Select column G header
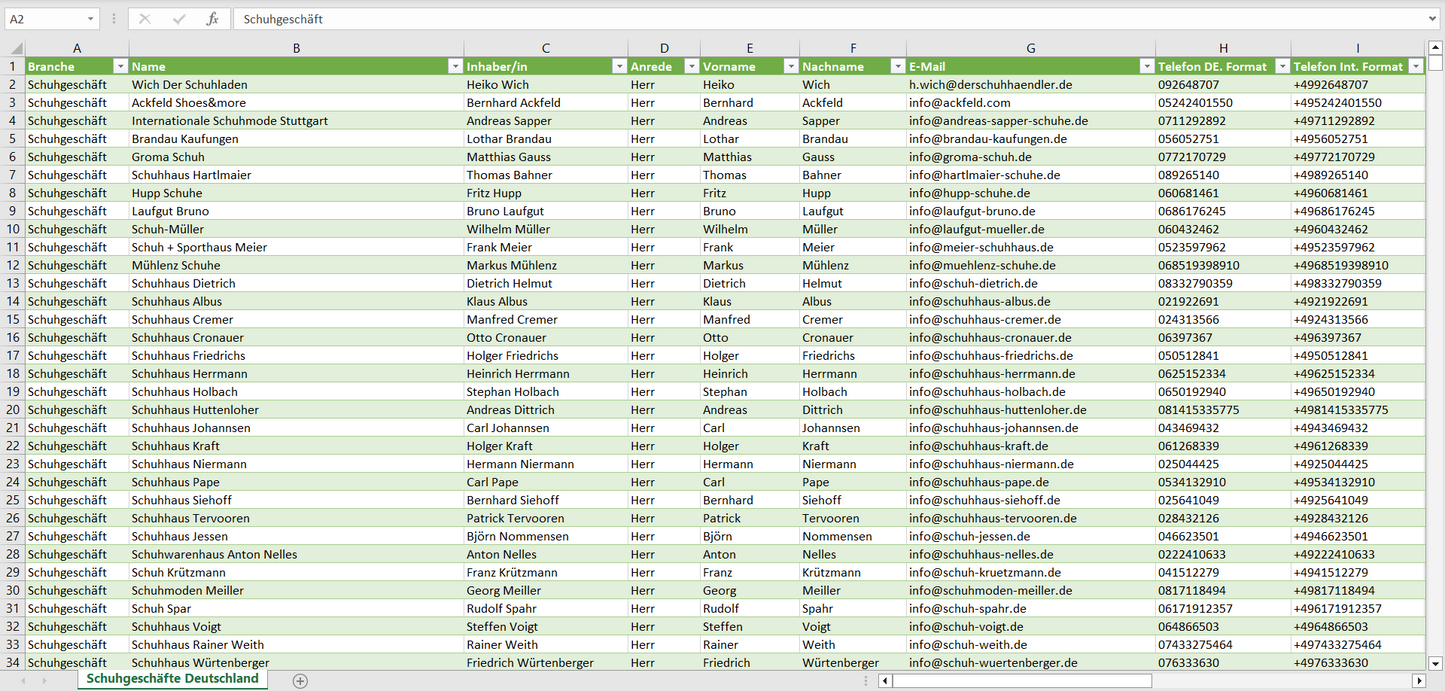This screenshot has width=1445, height=691. pos(1030,48)
